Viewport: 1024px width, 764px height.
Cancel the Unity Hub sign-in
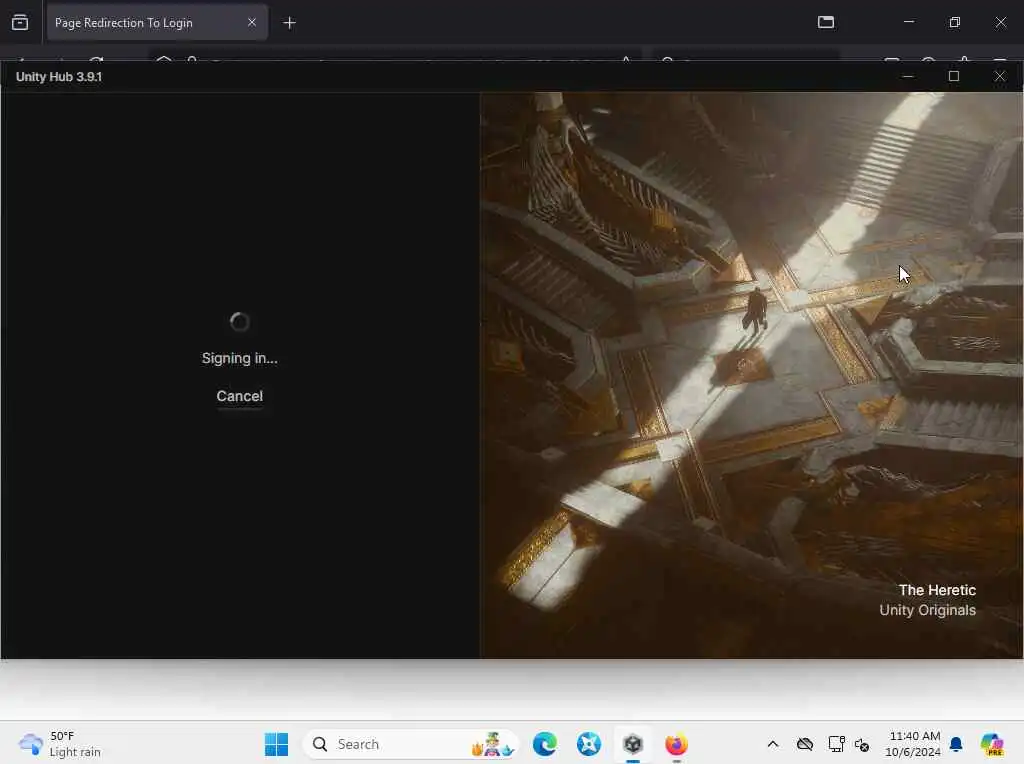(x=240, y=396)
